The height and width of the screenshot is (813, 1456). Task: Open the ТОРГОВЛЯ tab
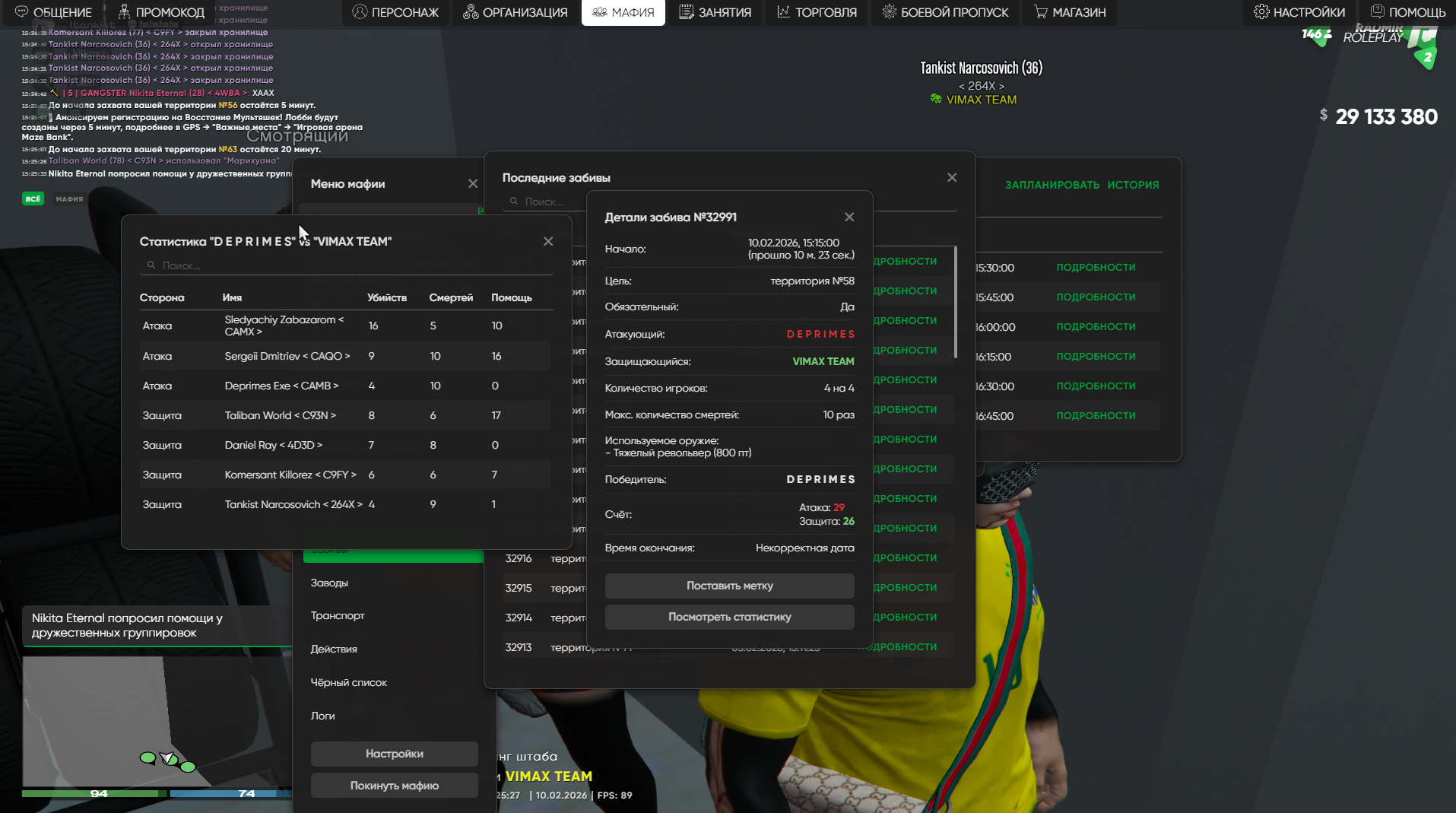(x=816, y=12)
